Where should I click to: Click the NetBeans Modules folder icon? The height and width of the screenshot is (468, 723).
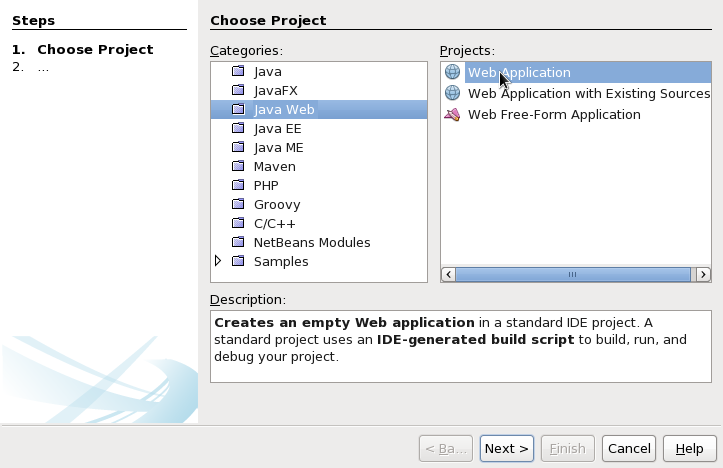[x=238, y=242]
